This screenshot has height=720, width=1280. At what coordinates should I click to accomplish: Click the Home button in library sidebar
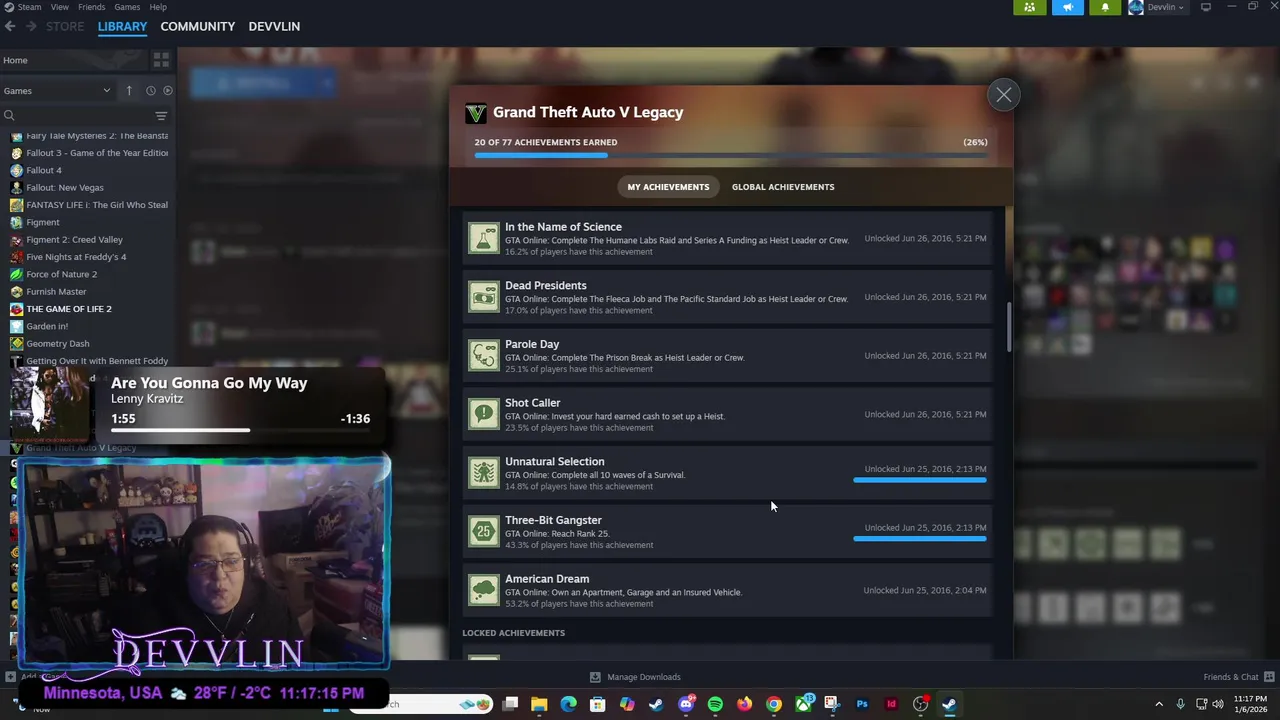(73, 60)
